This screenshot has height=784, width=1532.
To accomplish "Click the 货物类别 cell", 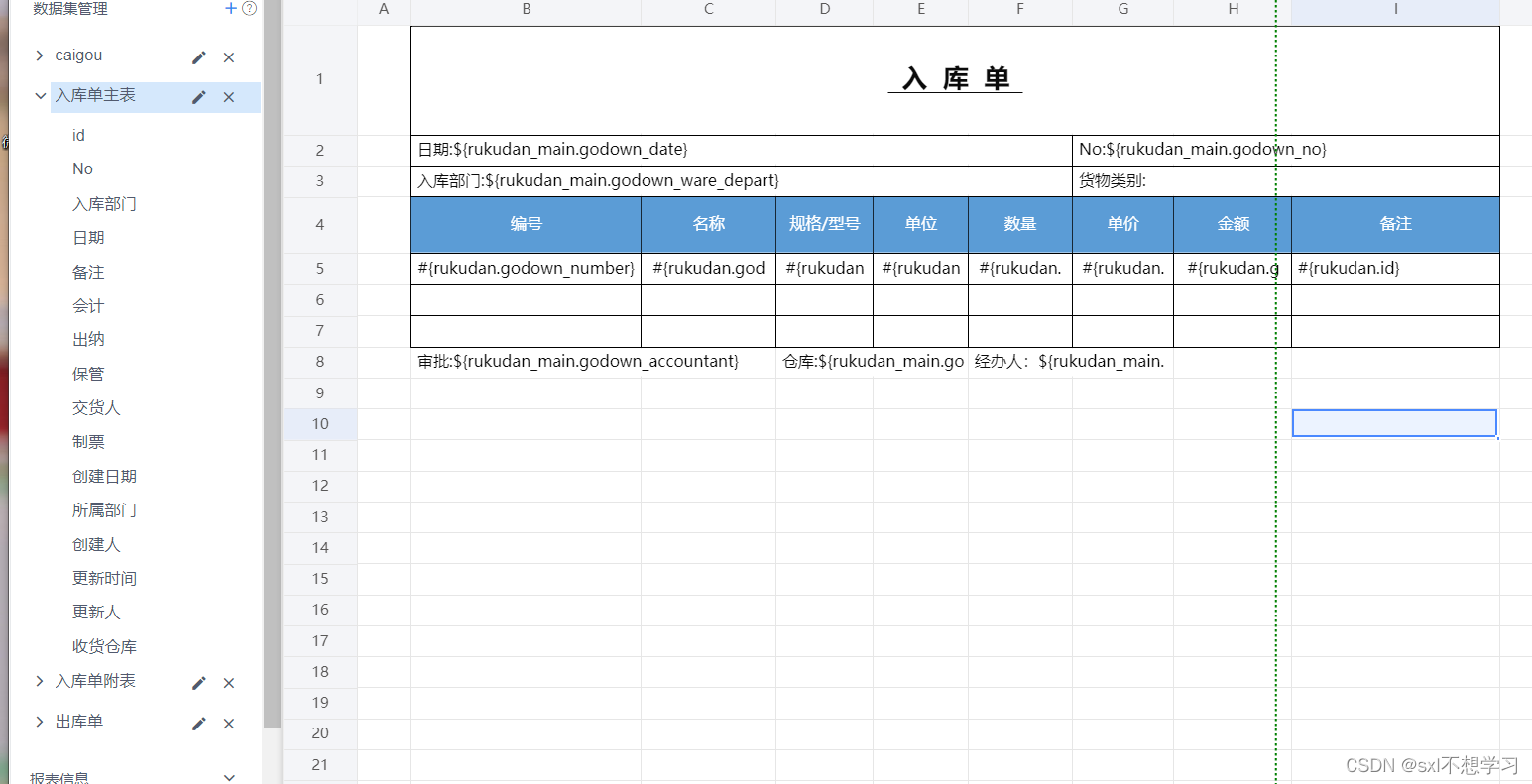I will (x=1286, y=181).
